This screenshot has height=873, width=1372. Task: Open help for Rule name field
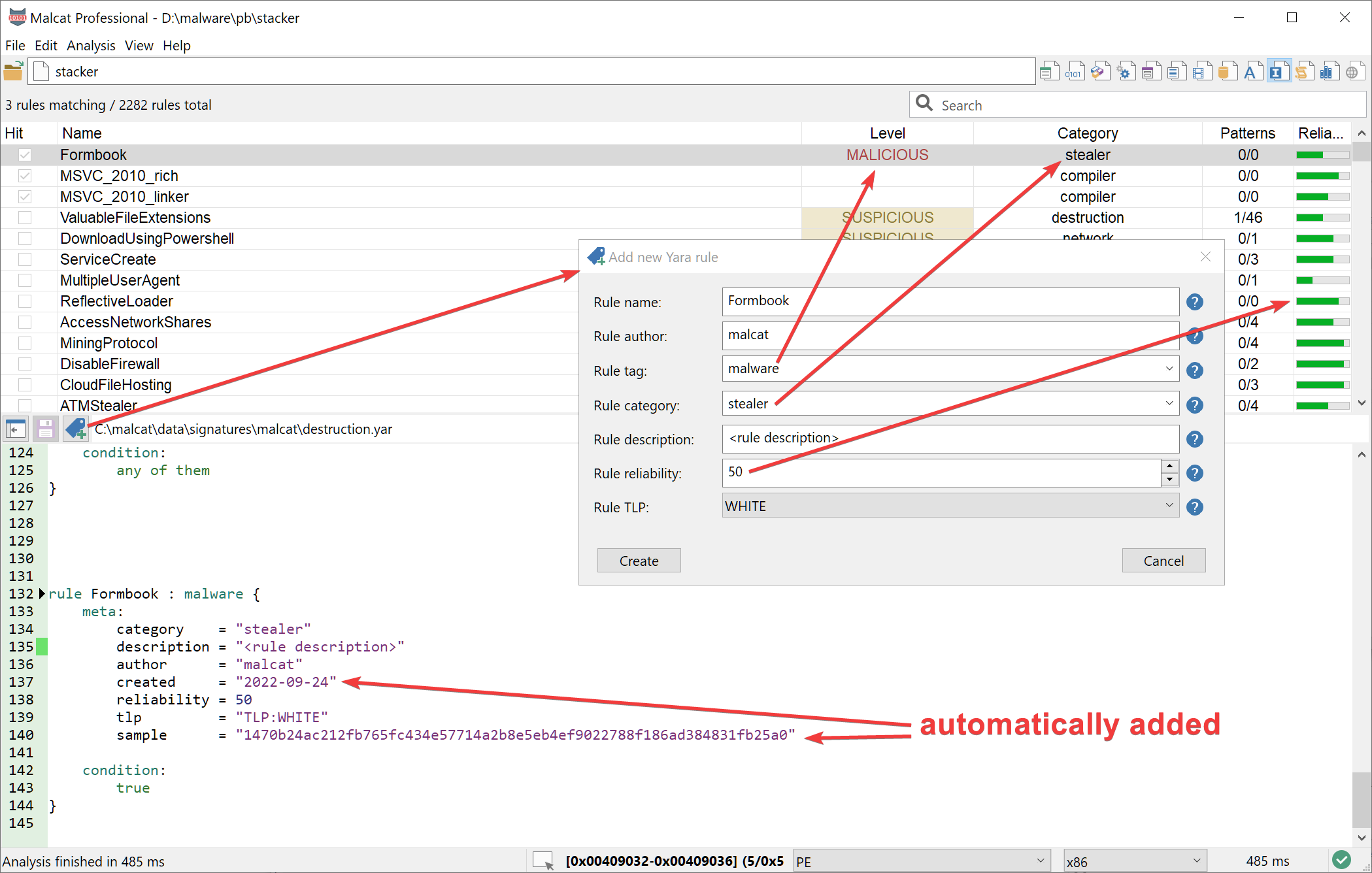coord(1195,302)
